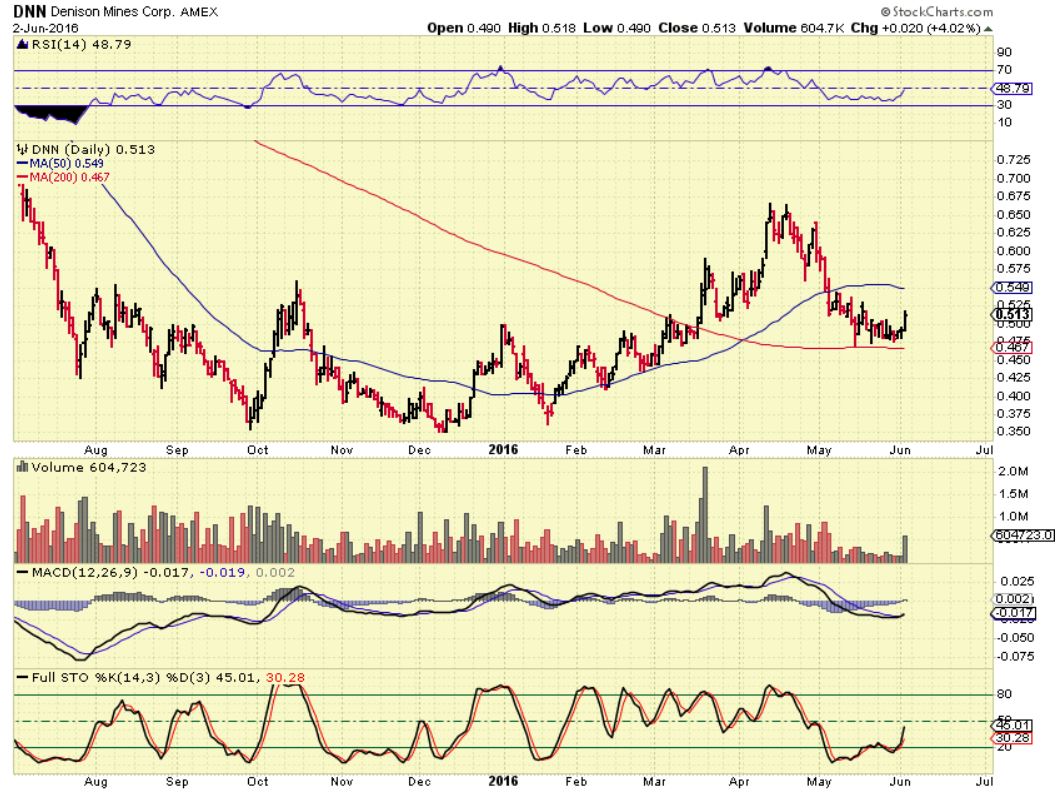Click the -0.017 MACD tag on the right axis
This screenshot has width=1059, height=796.
click(x=1012, y=614)
